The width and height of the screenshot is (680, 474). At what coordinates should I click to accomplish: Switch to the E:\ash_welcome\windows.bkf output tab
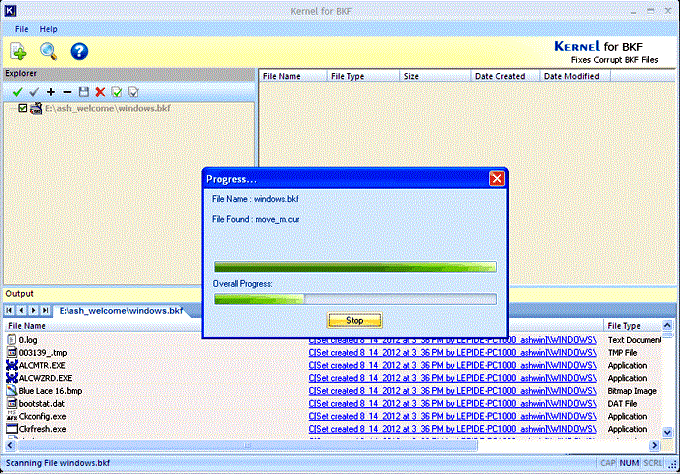121,311
